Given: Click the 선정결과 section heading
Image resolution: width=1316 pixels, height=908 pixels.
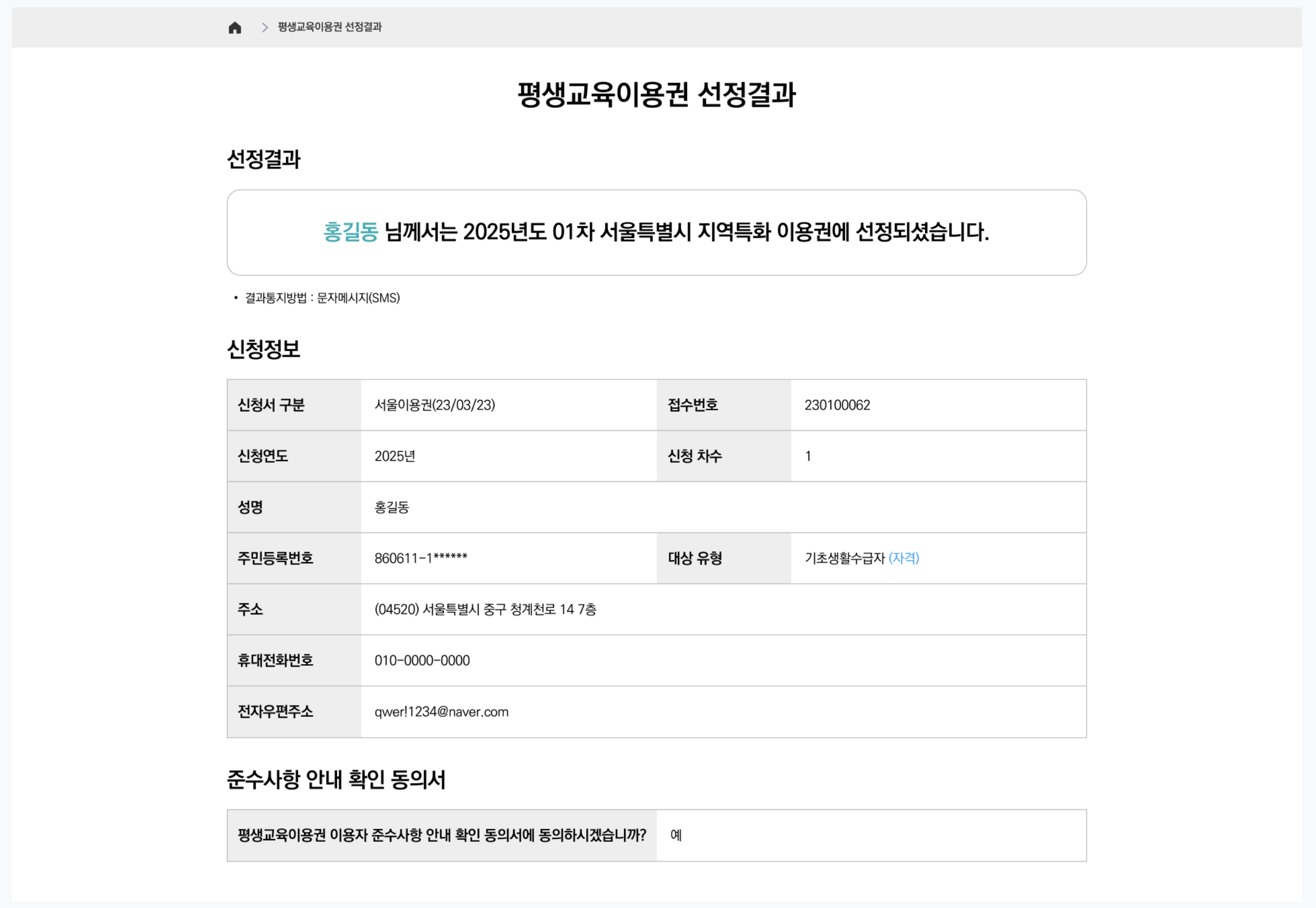Looking at the screenshot, I should [x=263, y=159].
